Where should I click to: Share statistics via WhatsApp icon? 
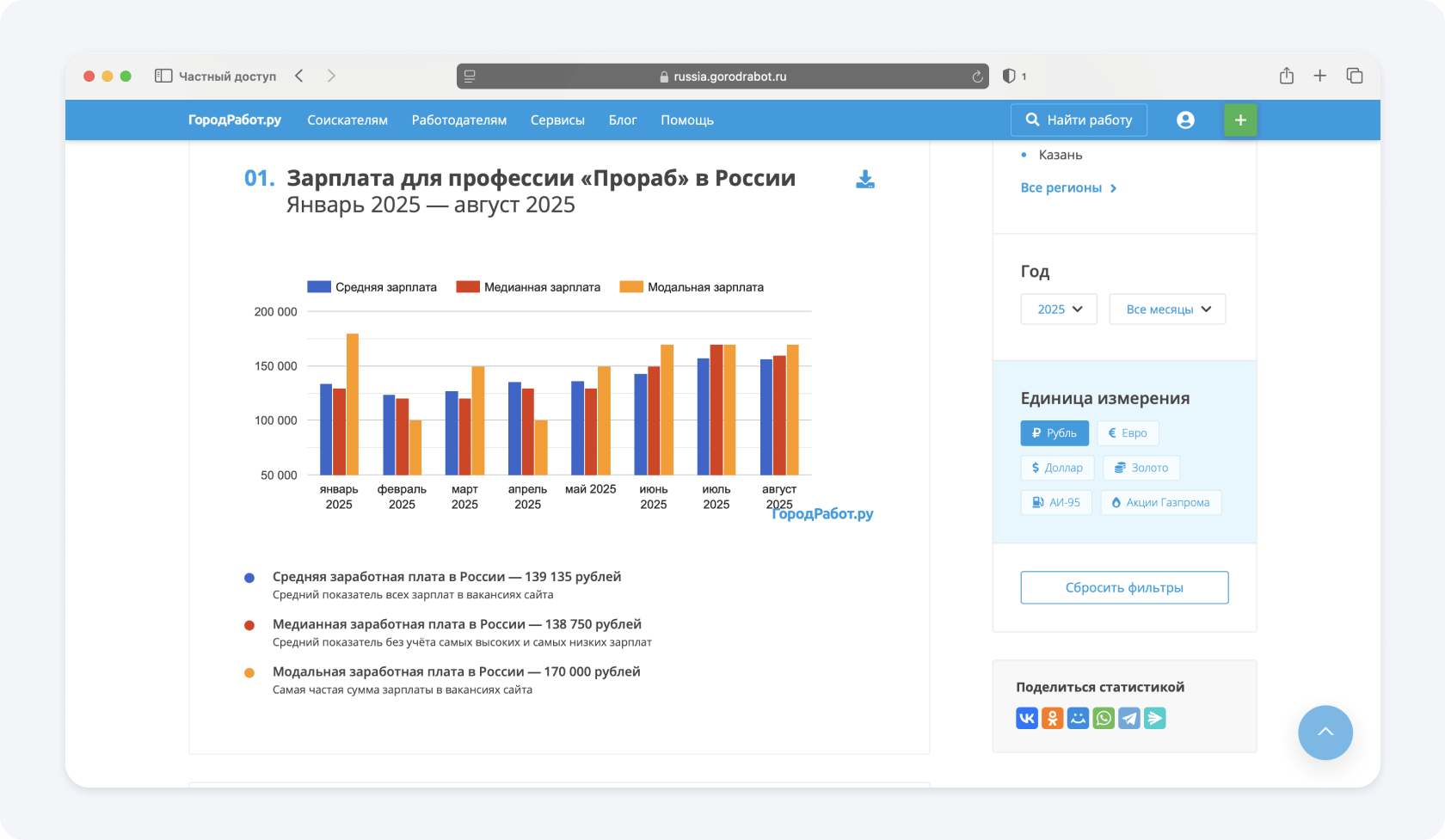point(1104,718)
